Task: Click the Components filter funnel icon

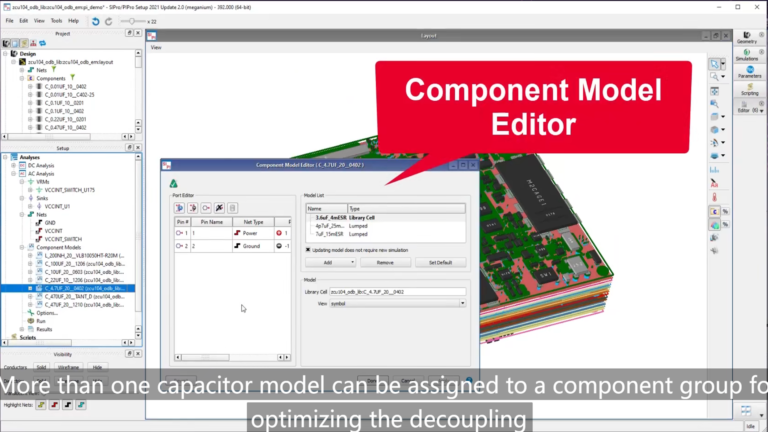Action: pos(72,78)
